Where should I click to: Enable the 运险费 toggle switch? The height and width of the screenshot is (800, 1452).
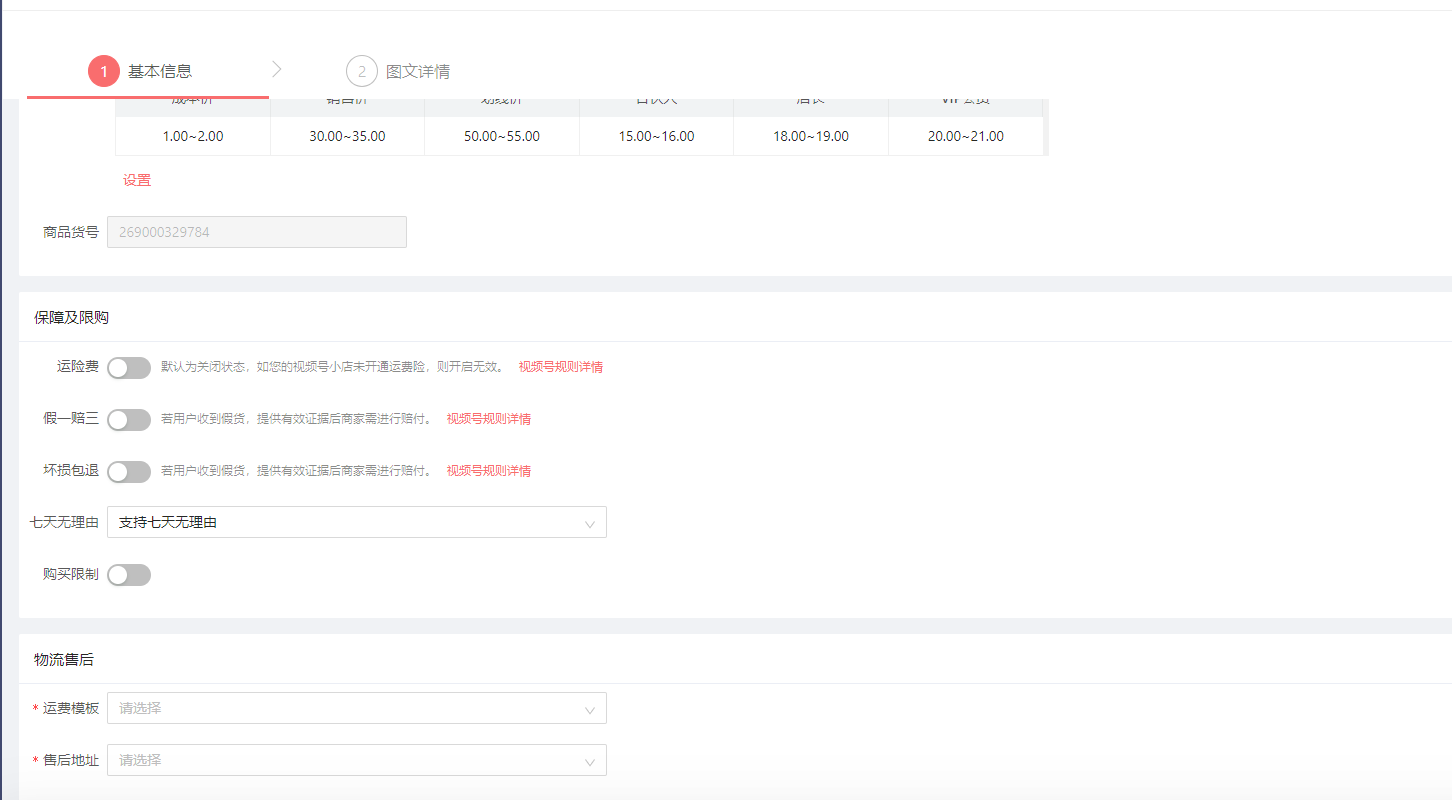click(129, 368)
